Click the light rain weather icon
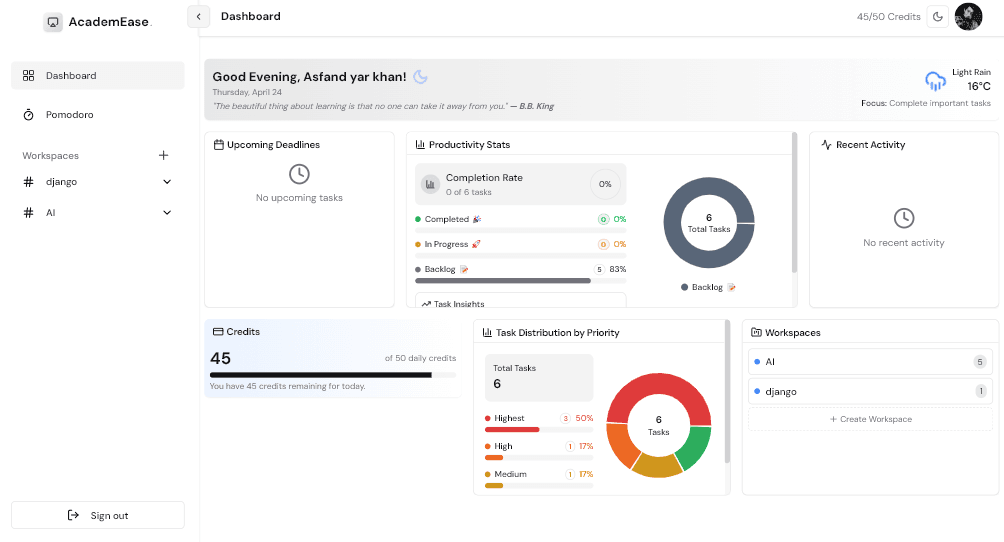 tap(935, 82)
